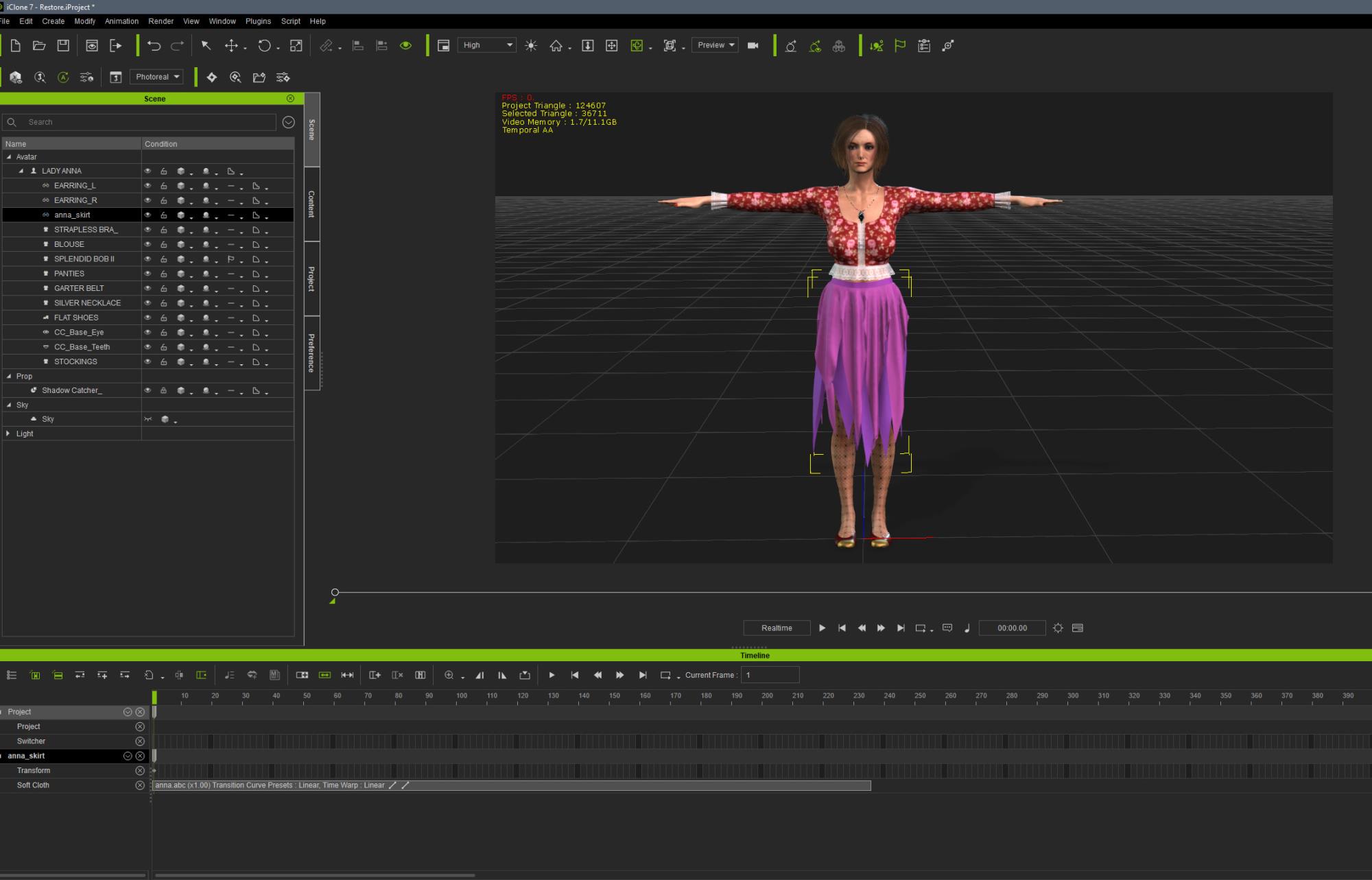Click the Render image icon

pyautogui.click(x=91, y=46)
